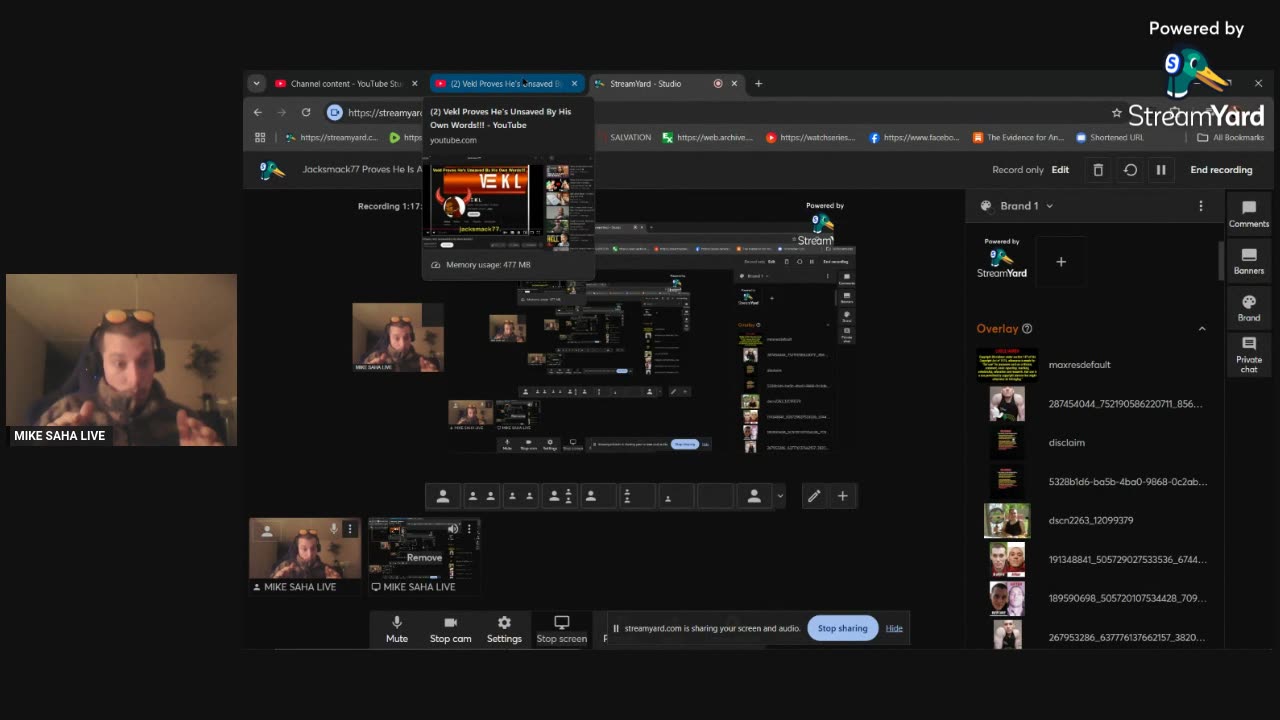The width and height of the screenshot is (1280, 720).
Task: Click the MIKE SAHA LIVE webcam tile
Action: tap(305, 556)
